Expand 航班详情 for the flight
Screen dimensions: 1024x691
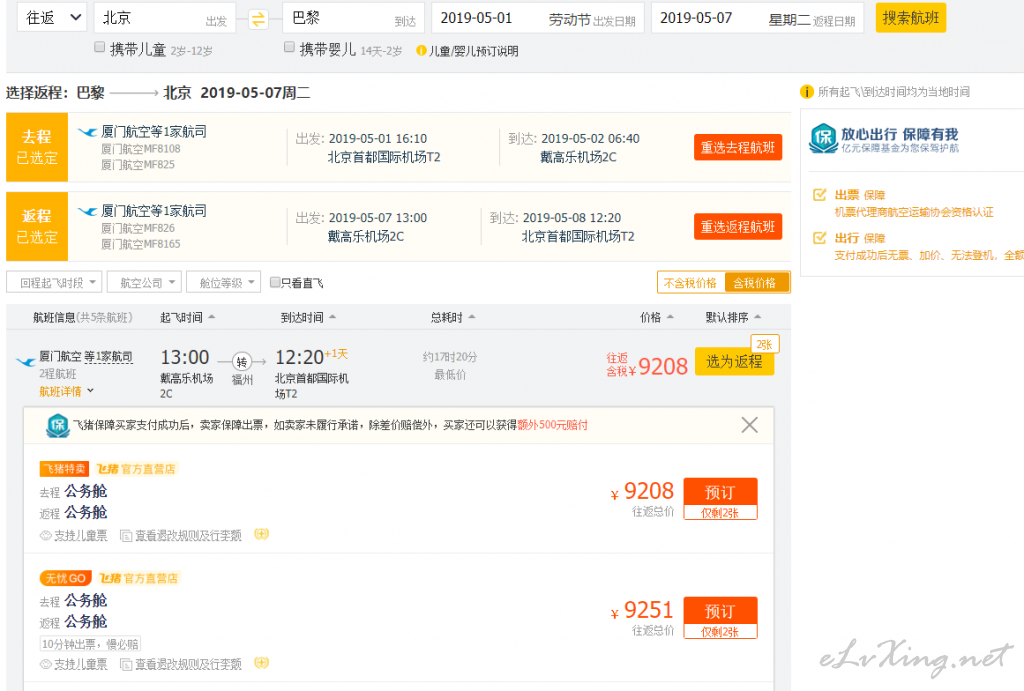66,391
